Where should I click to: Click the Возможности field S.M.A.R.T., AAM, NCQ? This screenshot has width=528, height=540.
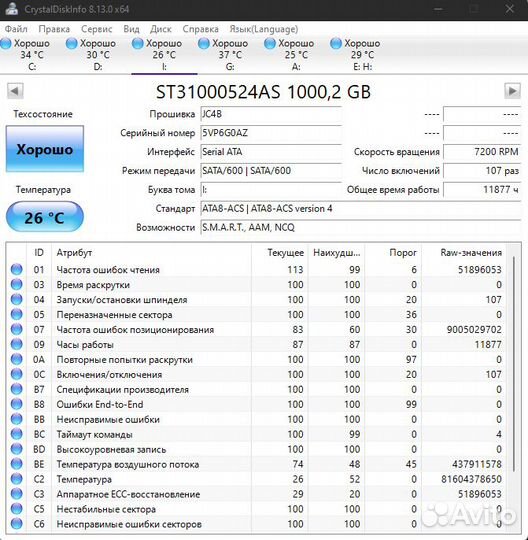click(x=360, y=228)
